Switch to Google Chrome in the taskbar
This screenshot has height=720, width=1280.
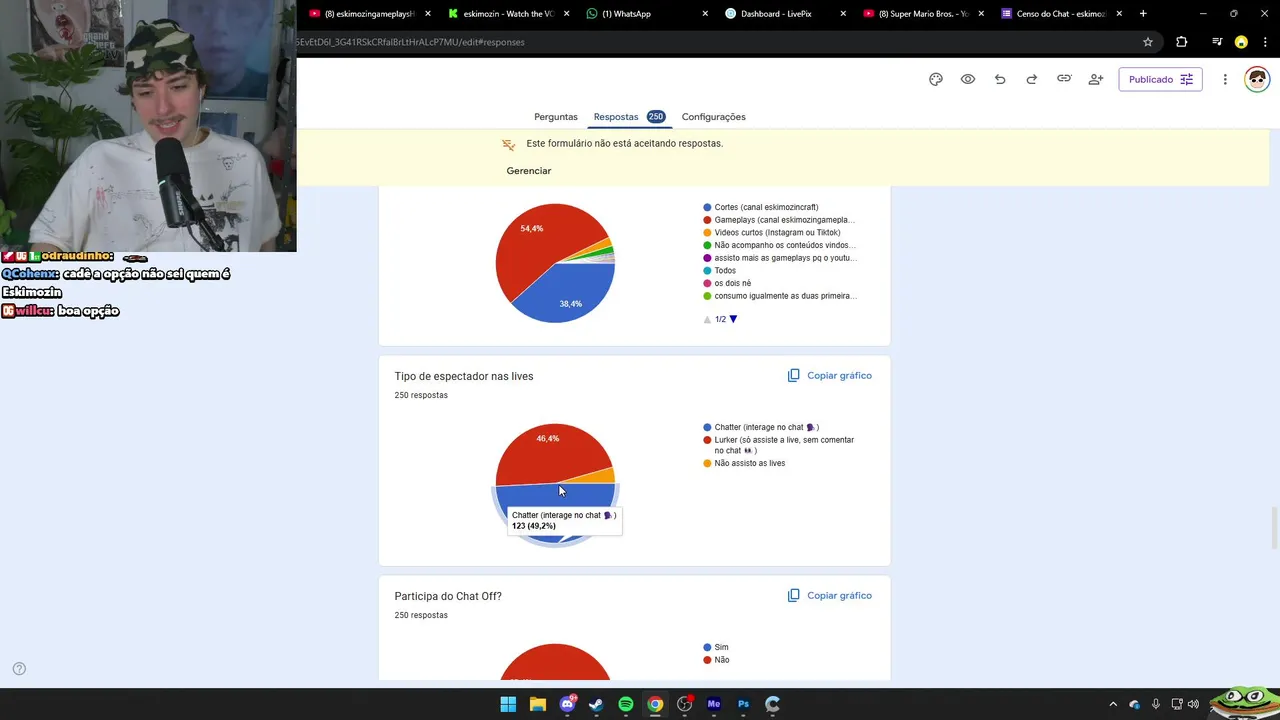click(655, 704)
